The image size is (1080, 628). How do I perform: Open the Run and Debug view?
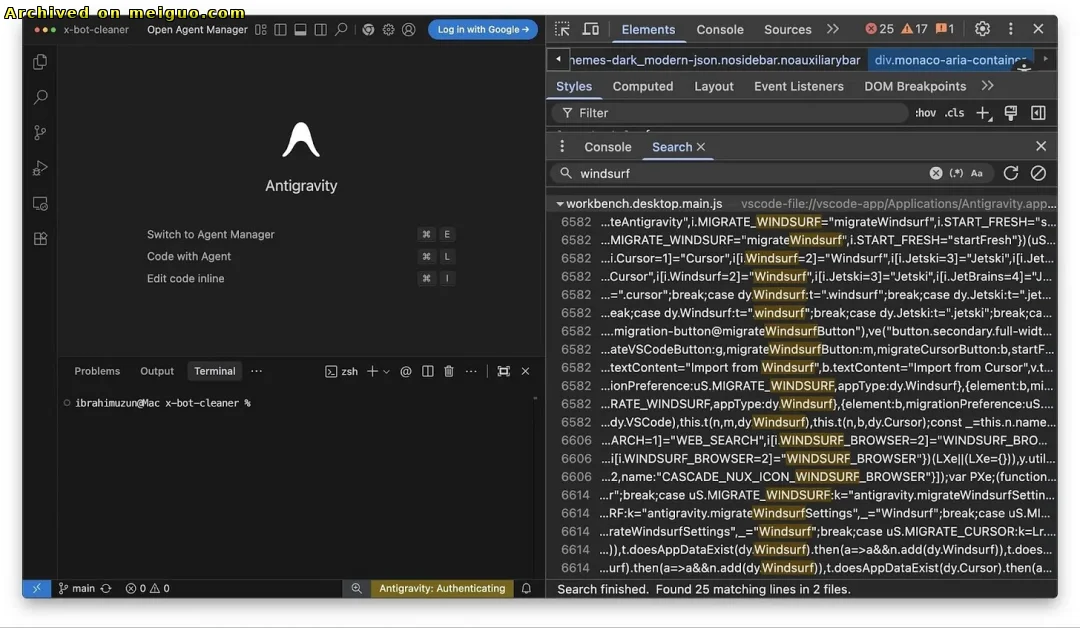coord(40,168)
